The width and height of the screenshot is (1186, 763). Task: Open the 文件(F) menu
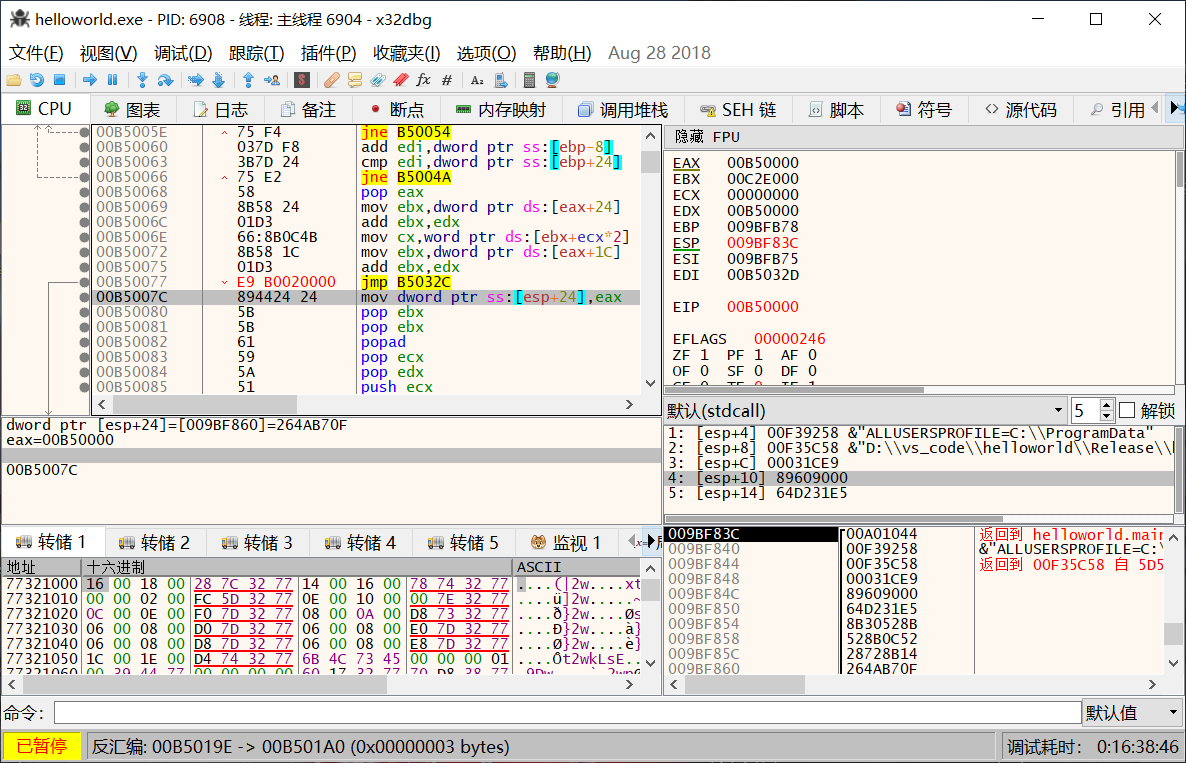point(36,53)
